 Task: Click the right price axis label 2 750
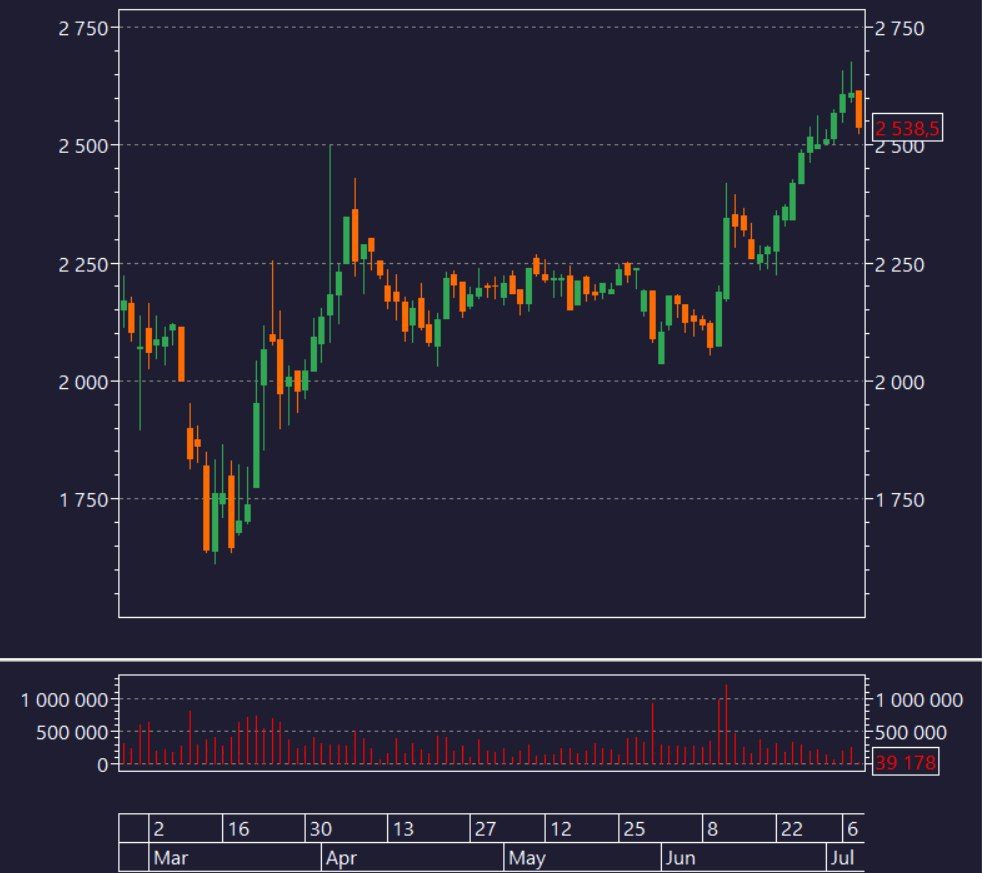pos(899,28)
